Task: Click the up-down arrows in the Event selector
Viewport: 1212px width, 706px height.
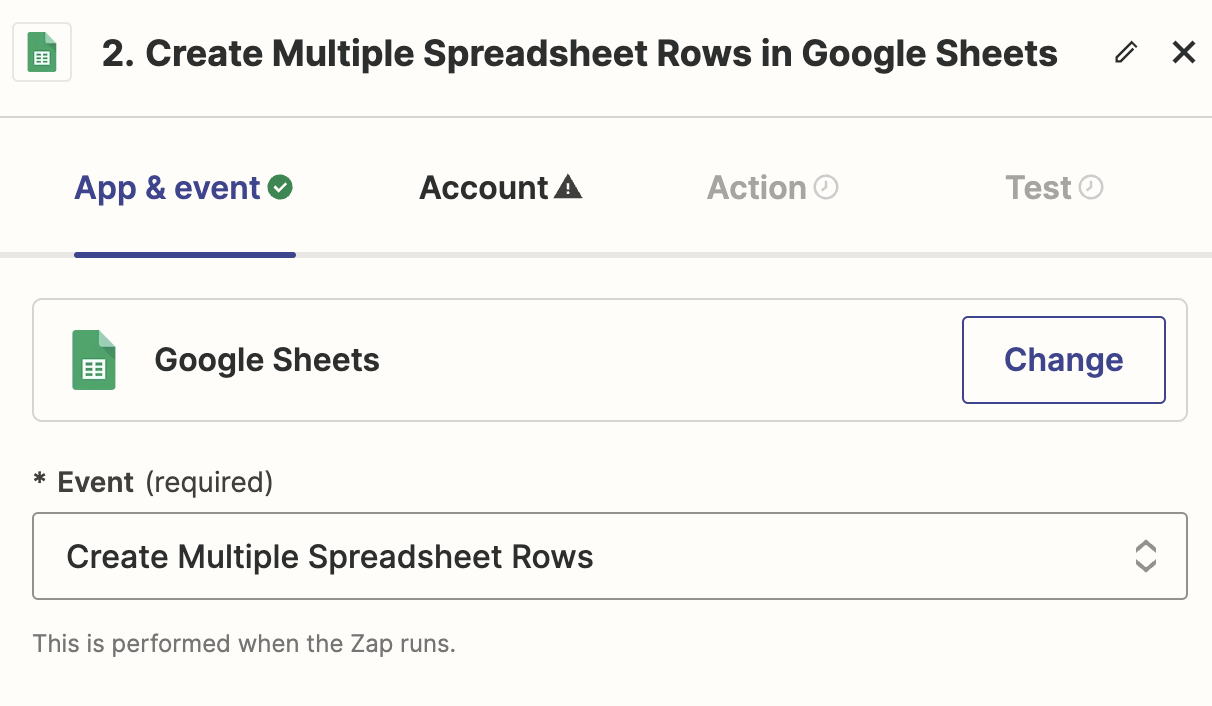Action: point(1146,556)
